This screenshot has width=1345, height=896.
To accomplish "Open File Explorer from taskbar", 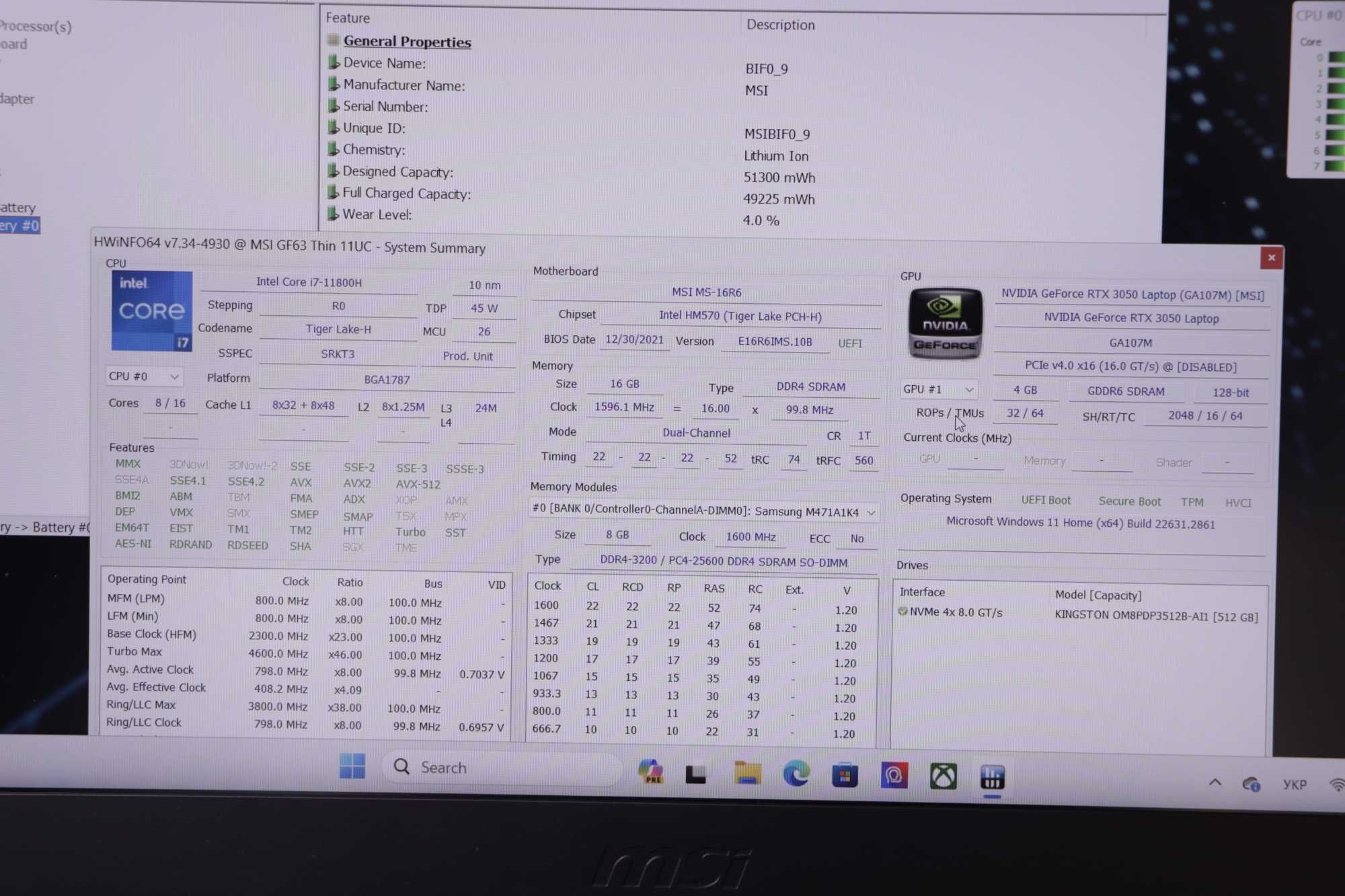I will [748, 774].
